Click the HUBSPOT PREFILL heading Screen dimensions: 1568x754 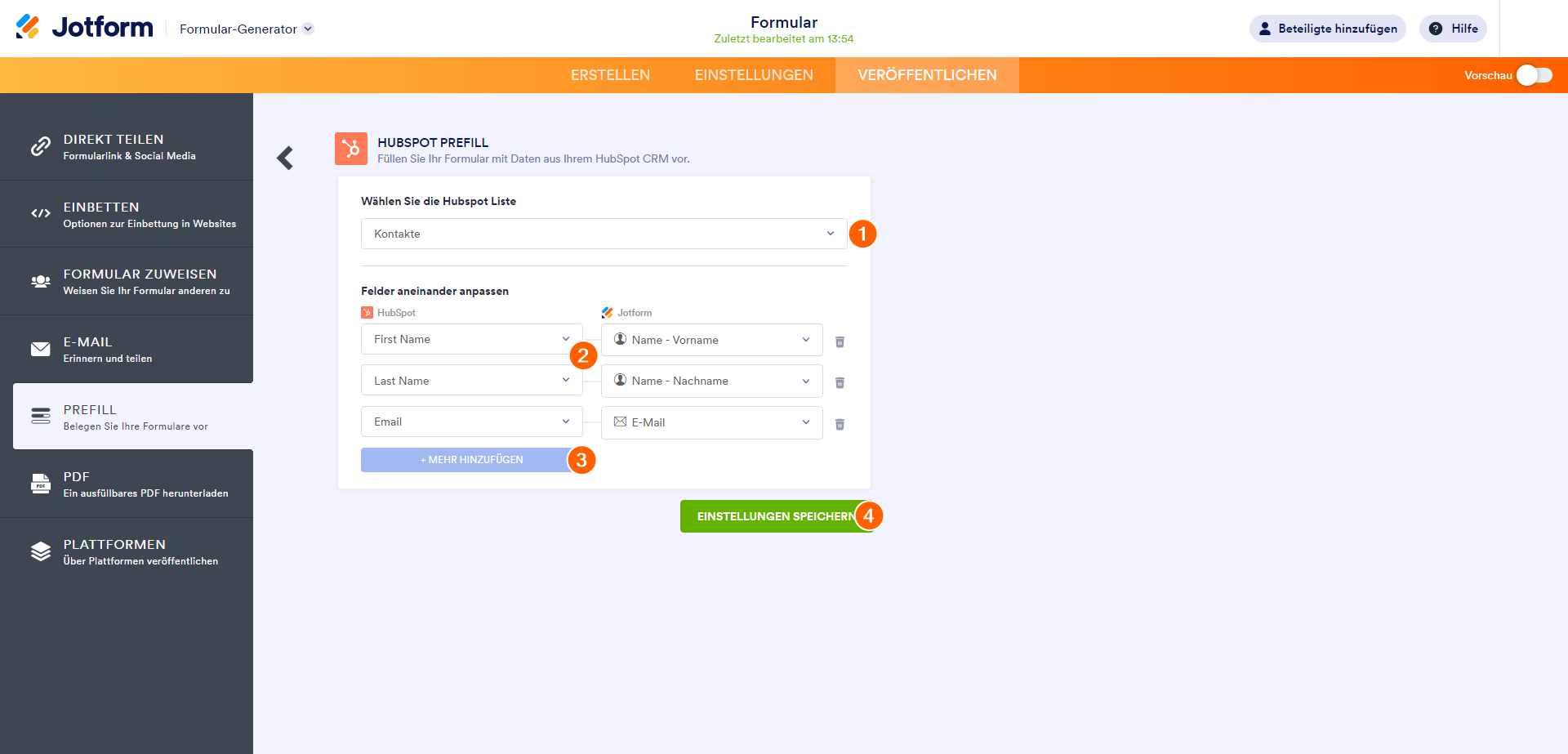pos(433,142)
